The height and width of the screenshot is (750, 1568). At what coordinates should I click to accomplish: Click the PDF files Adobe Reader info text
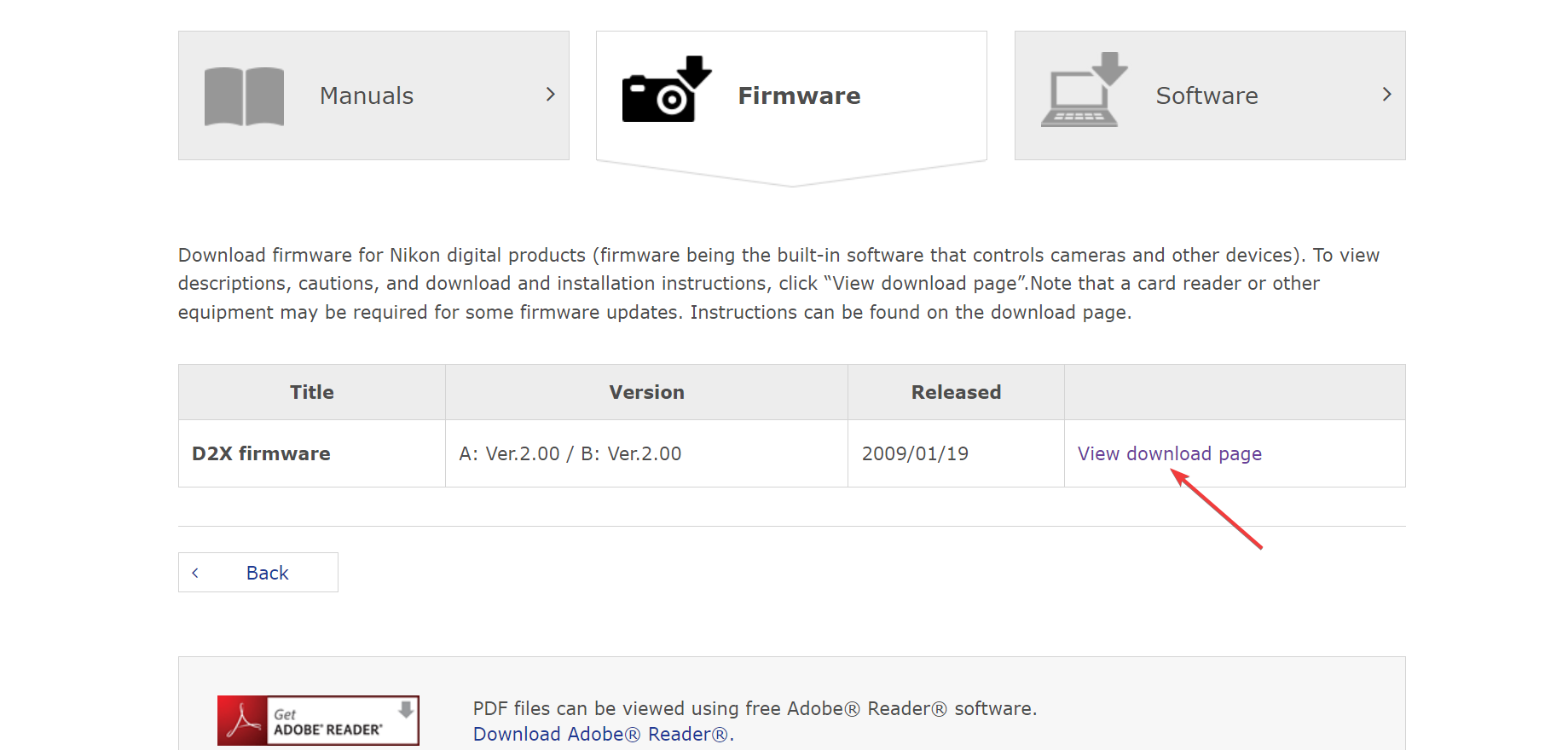coord(755,708)
